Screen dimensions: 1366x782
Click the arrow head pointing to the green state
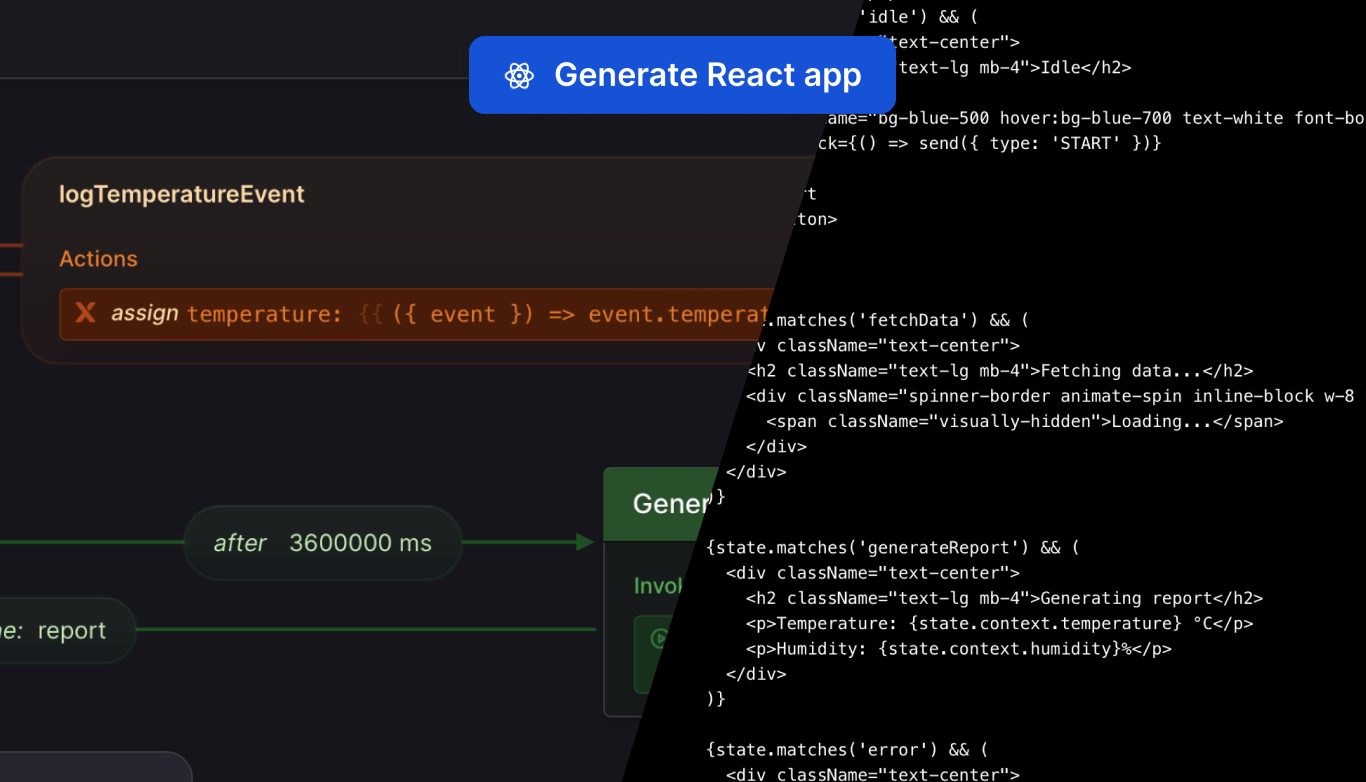pos(585,541)
